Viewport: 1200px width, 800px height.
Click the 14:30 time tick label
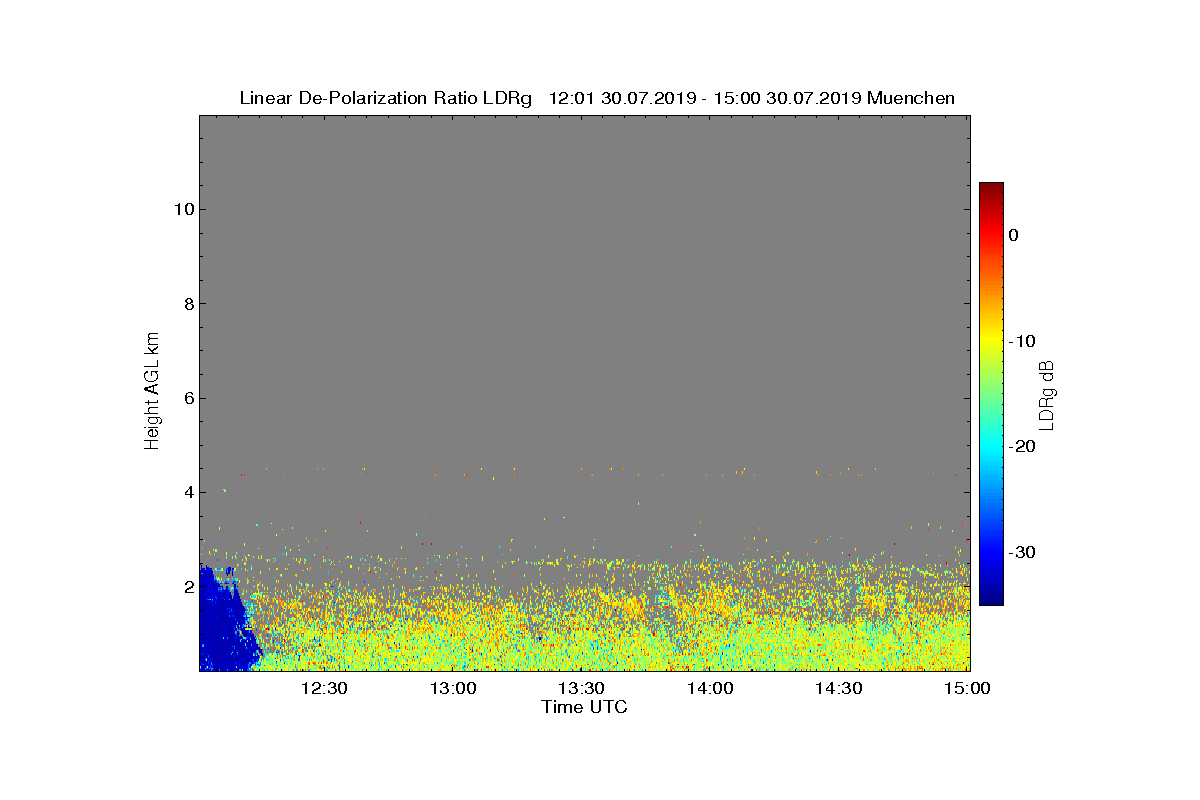pyautogui.click(x=839, y=688)
